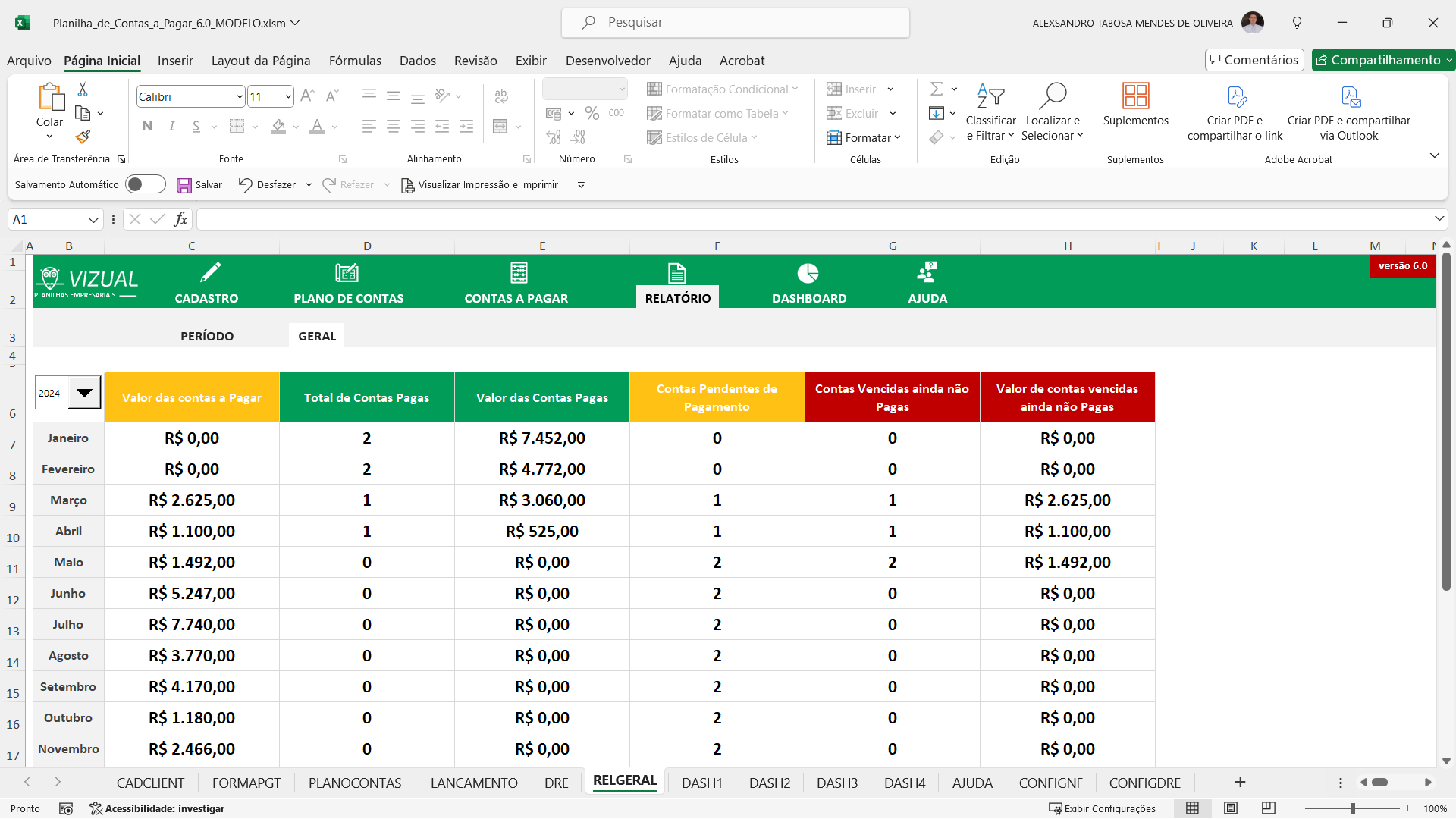This screenshot has width=1456, height=819.
Task: Toggle italic formatting with I button
Action: pyautogui.click(x=171, y=126)
